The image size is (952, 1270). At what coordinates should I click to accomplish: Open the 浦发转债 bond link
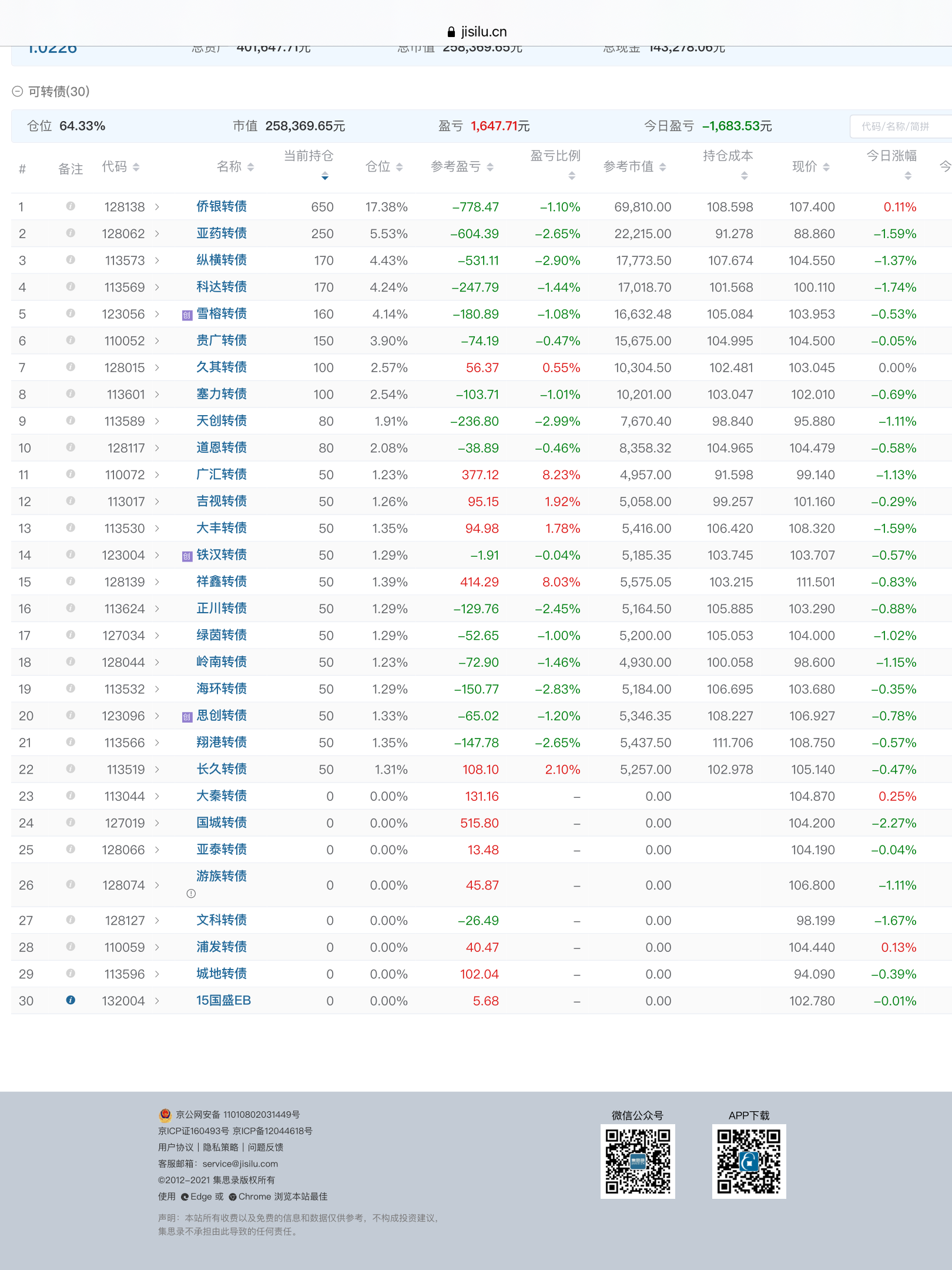(222, 947)
